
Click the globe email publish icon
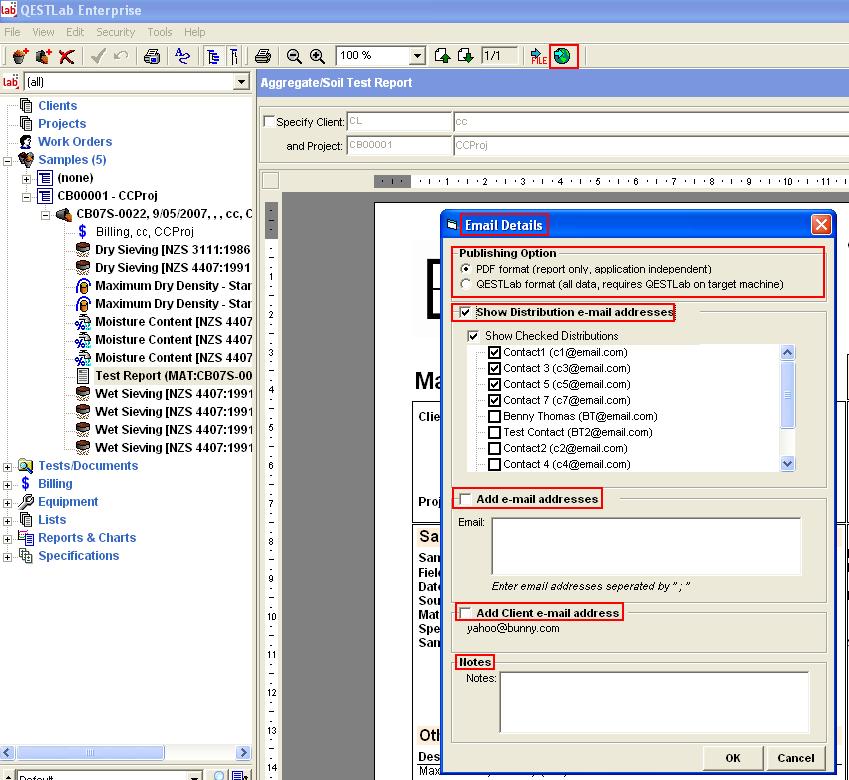(x=564, y=56)
